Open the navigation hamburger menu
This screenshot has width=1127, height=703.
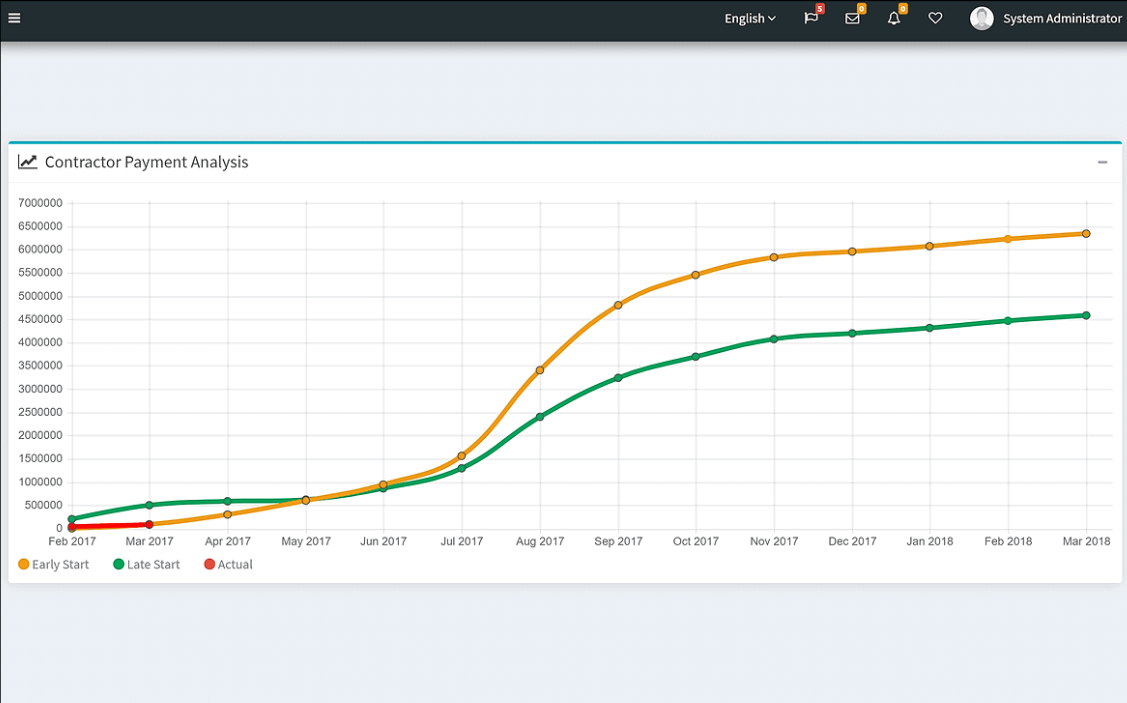(x=15, y=17)
